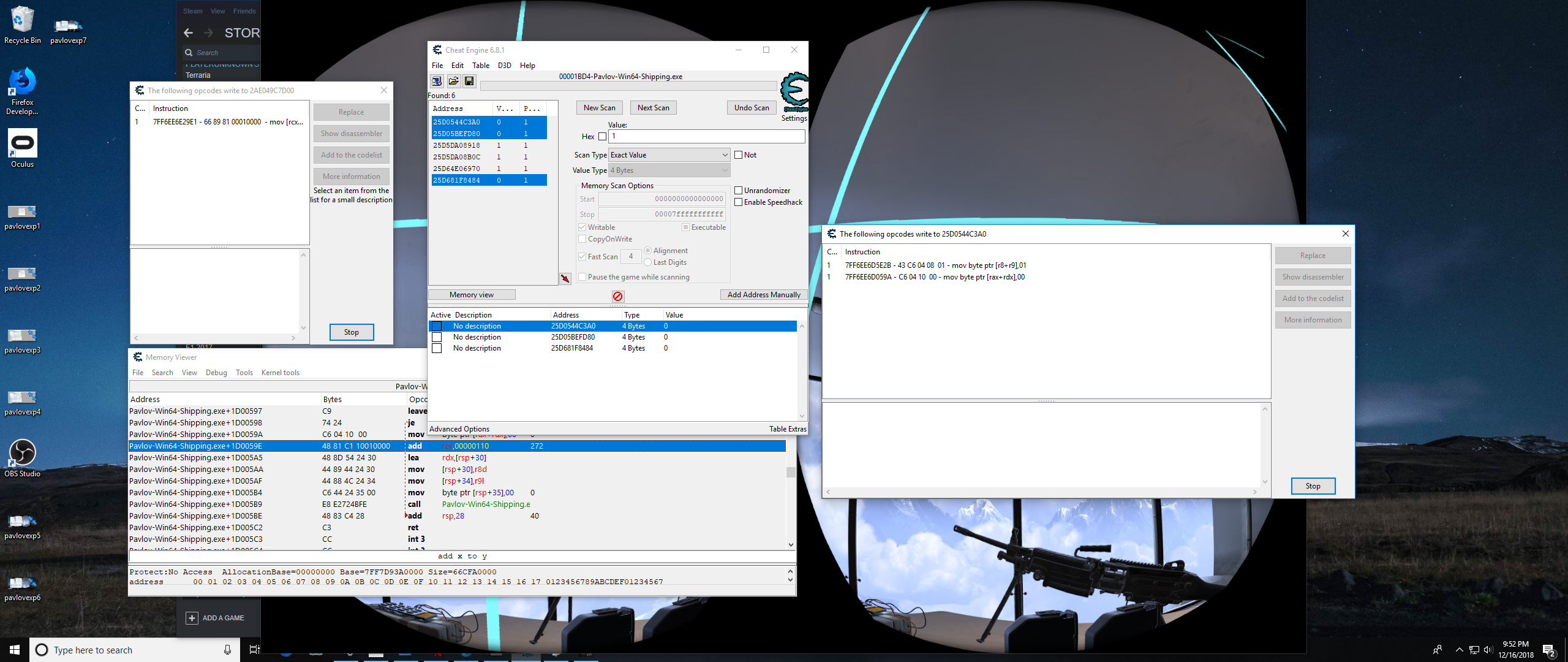
Task: Enable Speedhack checkbox
Action: tap(739, 202)
